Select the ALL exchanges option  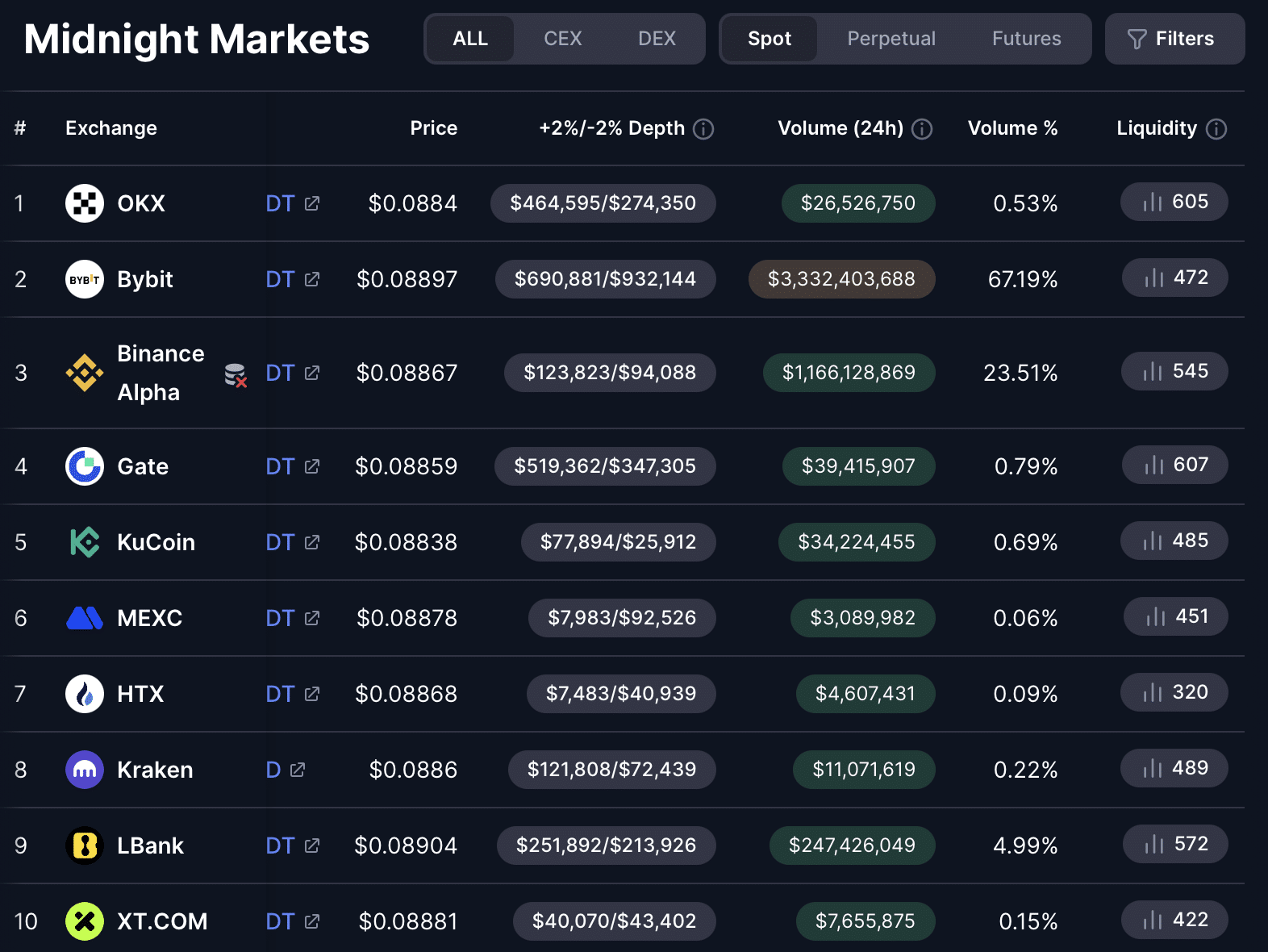[x=470, y=39]
